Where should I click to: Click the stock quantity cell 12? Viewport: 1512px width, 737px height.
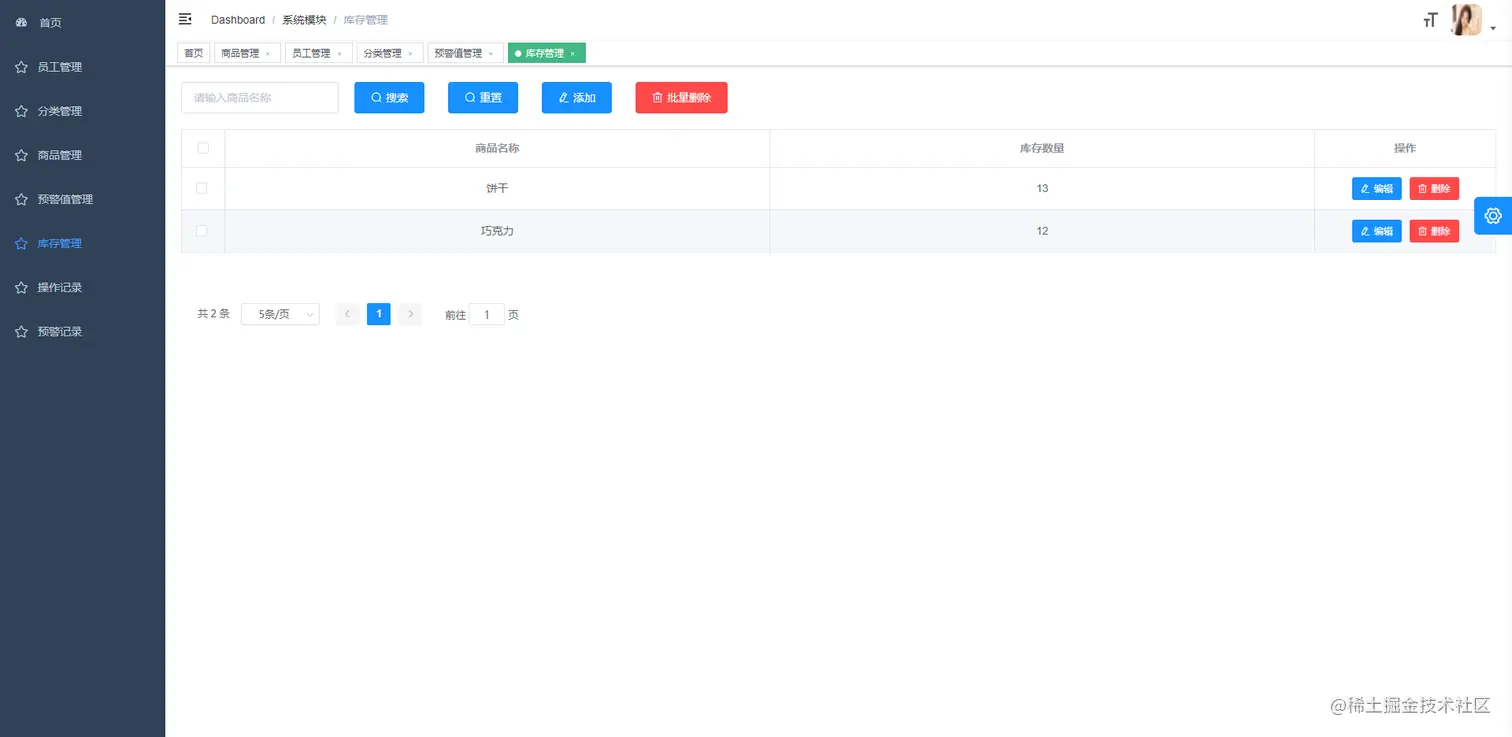coord(1042,231)
